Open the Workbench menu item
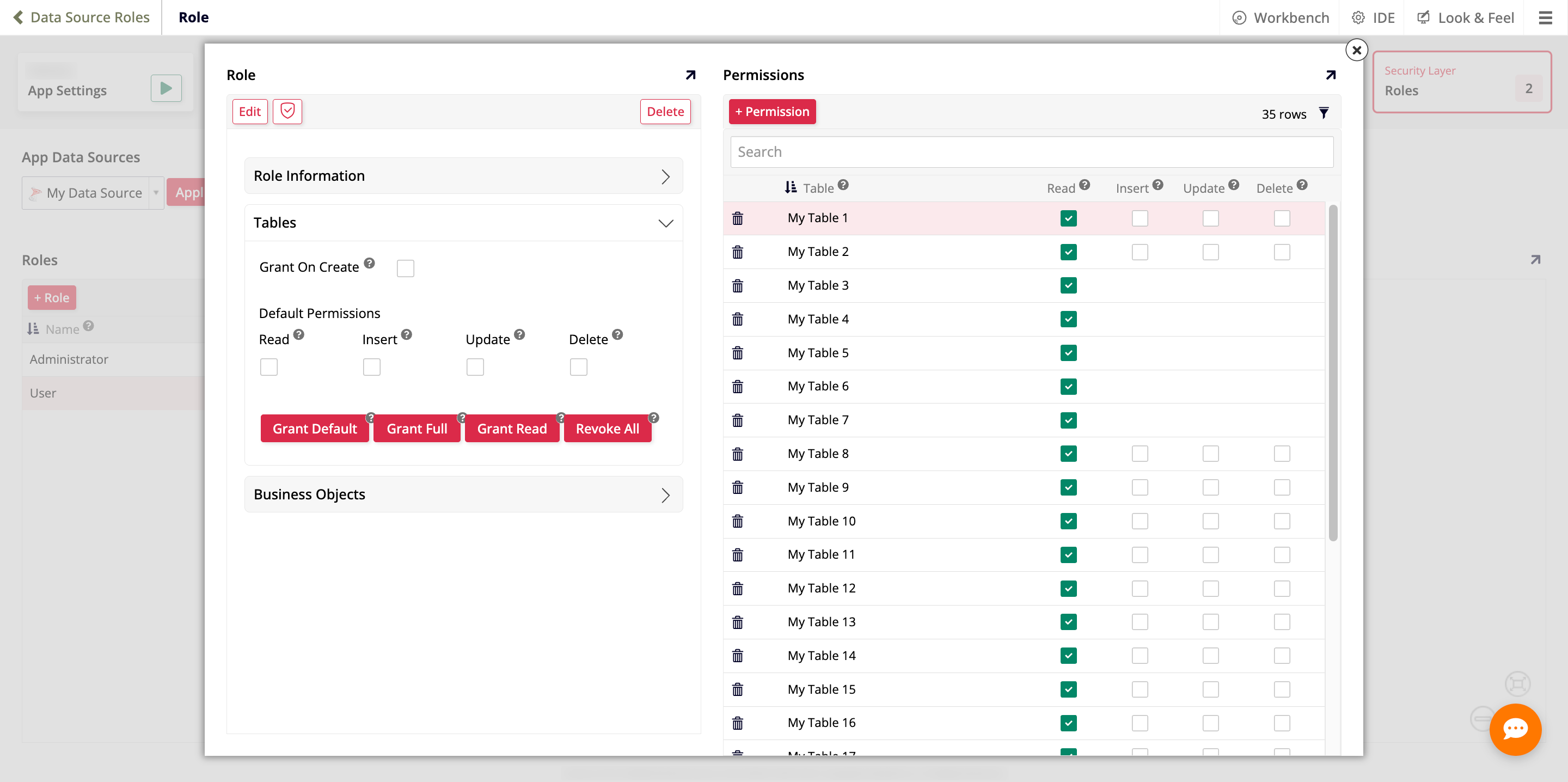This screenshot has height=782, width=1568. point(1281,17)
